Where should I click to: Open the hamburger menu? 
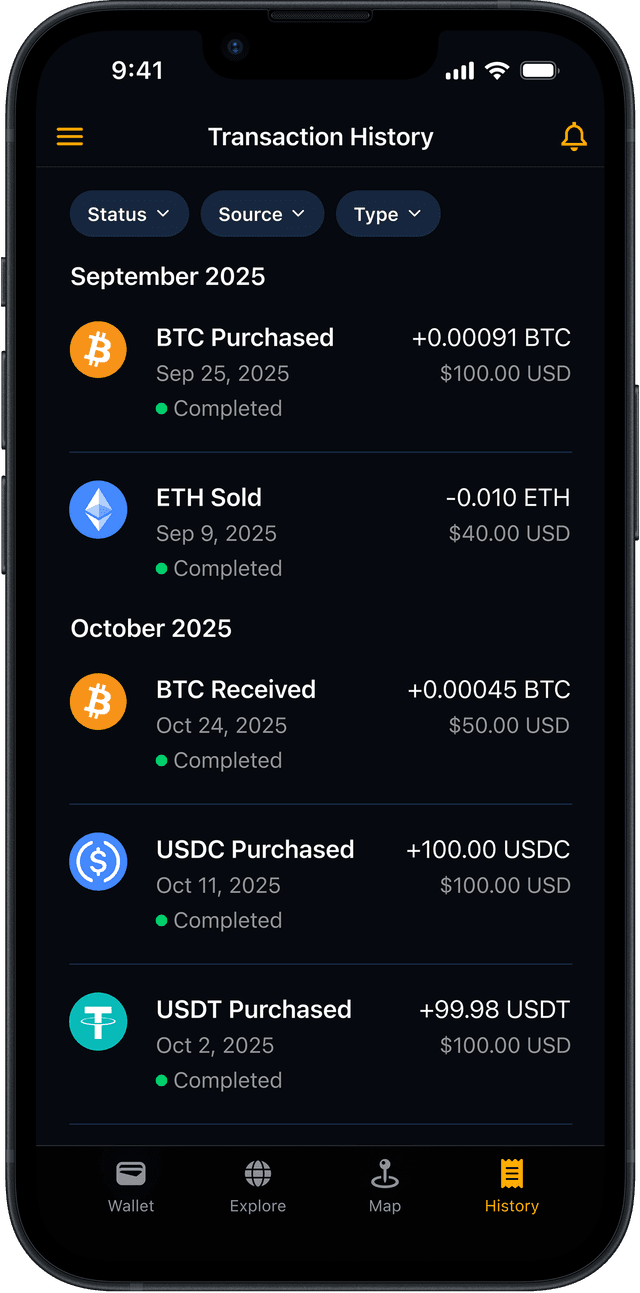[x=70, y=137]
